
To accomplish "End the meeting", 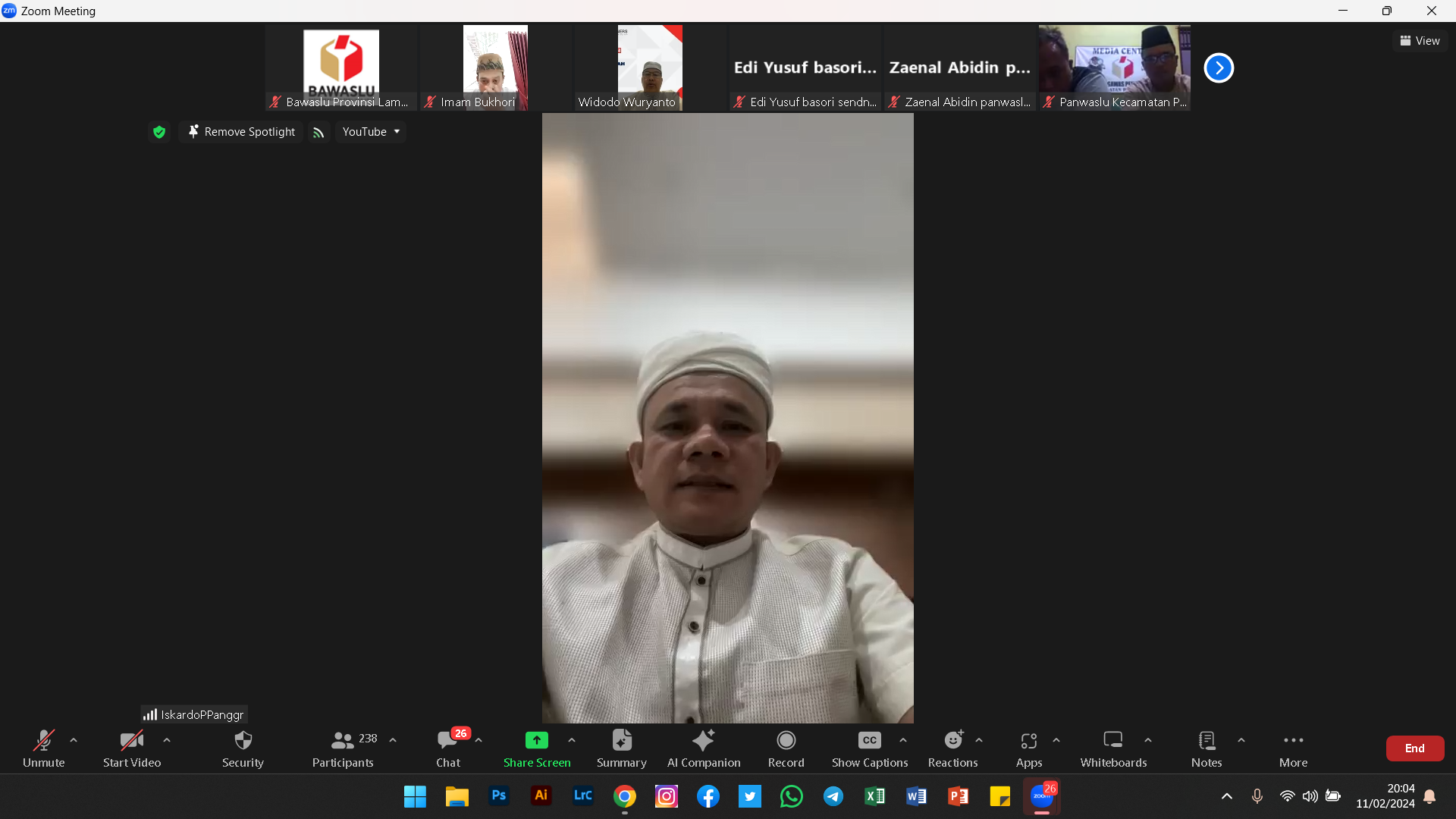I will 1414,748.
